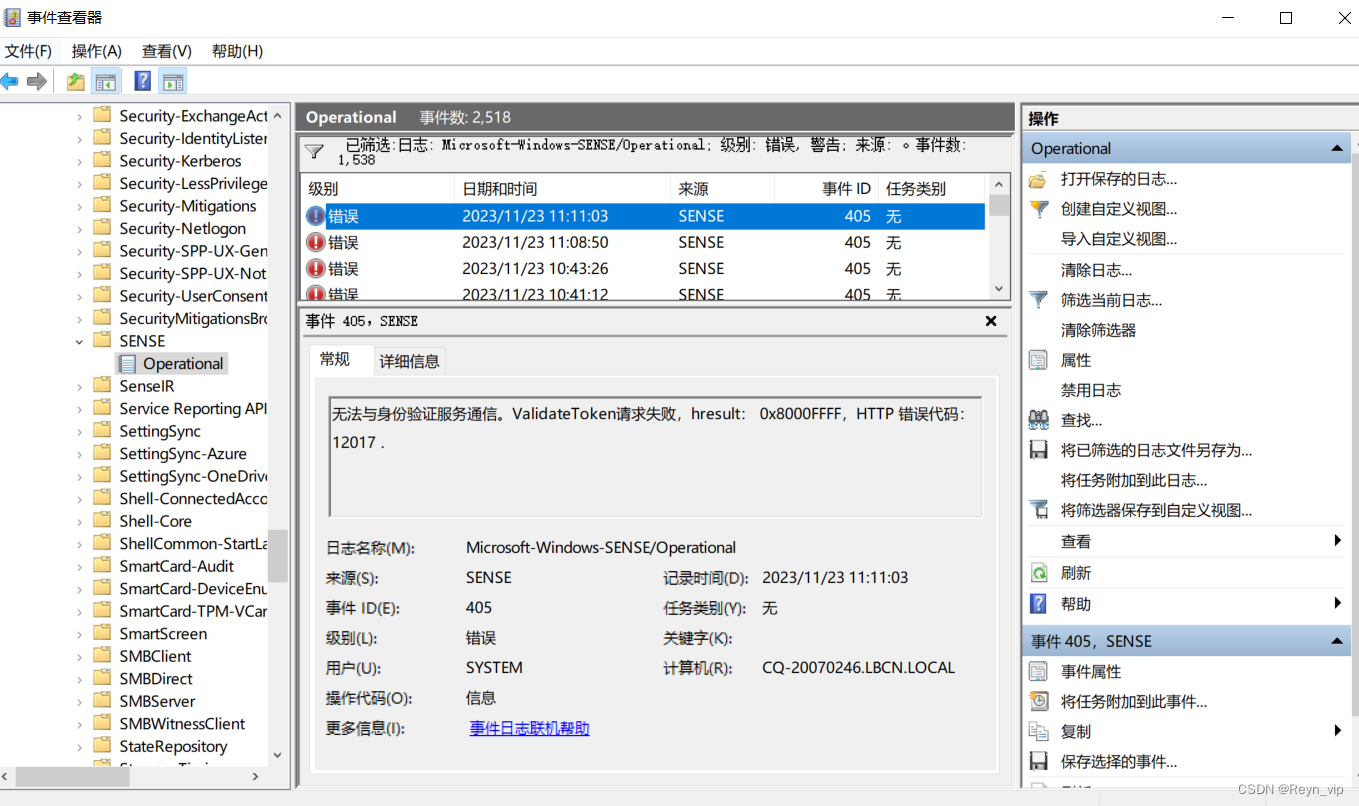Viewport: 1359px width, 806px height.
Task: Expand the SmartScreen tree node
Action: click(x=80, y=634)
